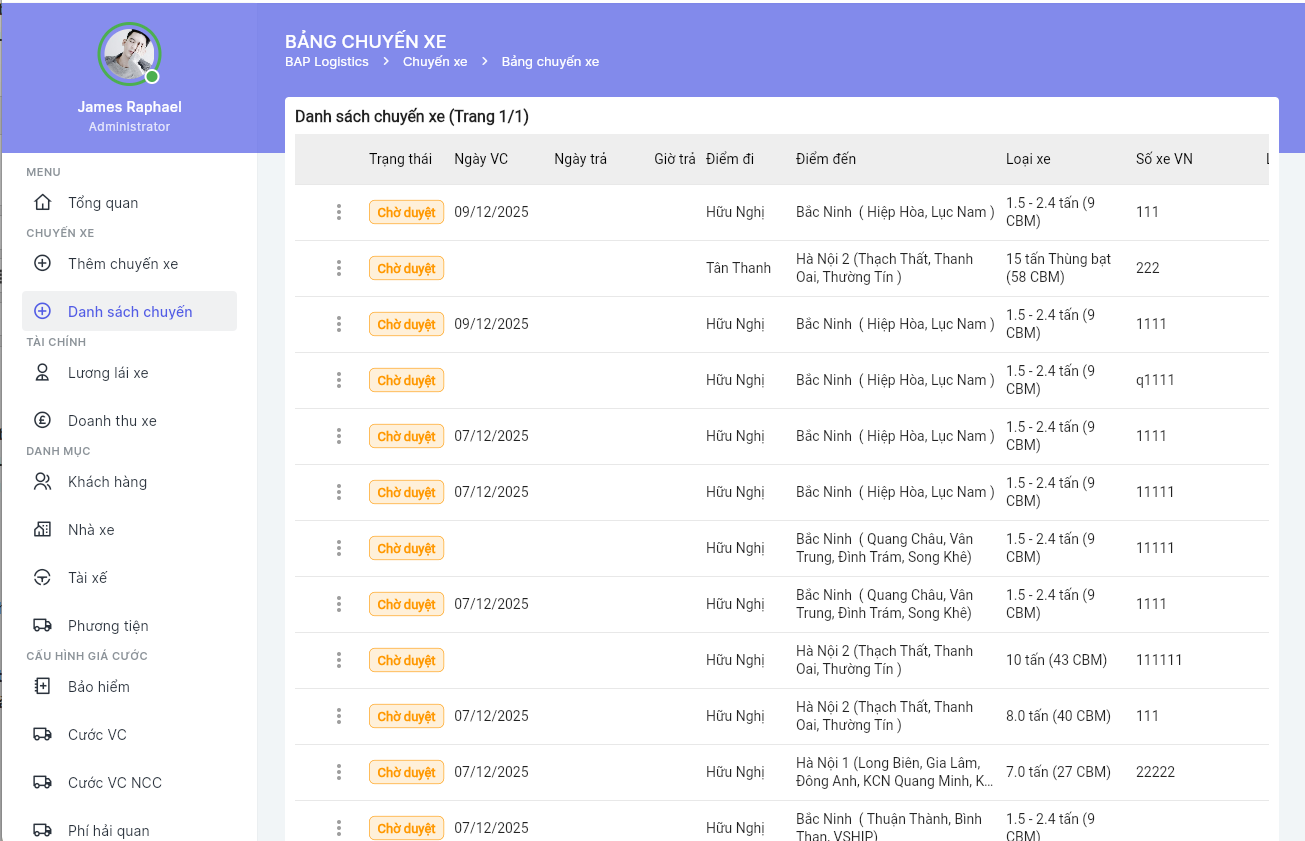This screenshot has width=1305, height=841.
Task: Click the building icon beside Nhà xe
Action: (x=42, y=530)
